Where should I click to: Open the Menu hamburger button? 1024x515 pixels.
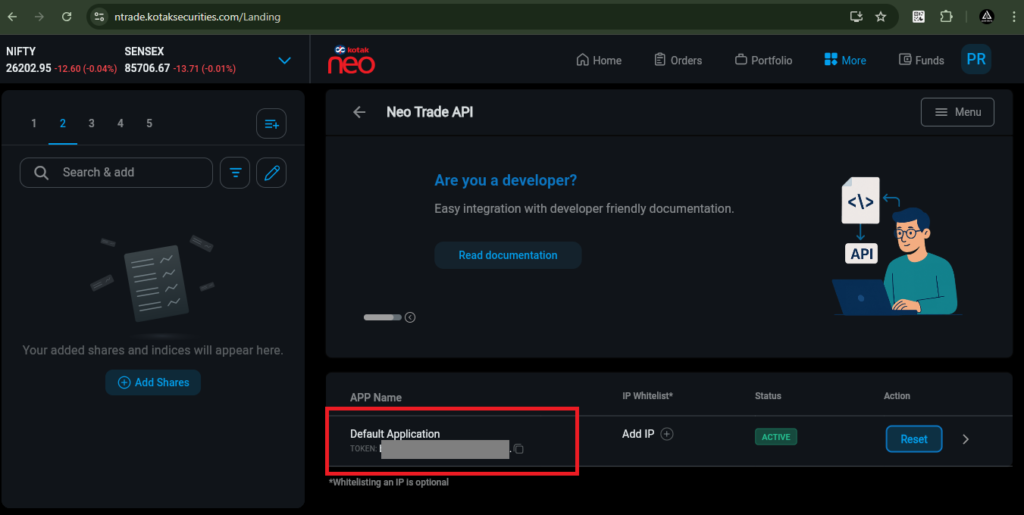(957, 112)
